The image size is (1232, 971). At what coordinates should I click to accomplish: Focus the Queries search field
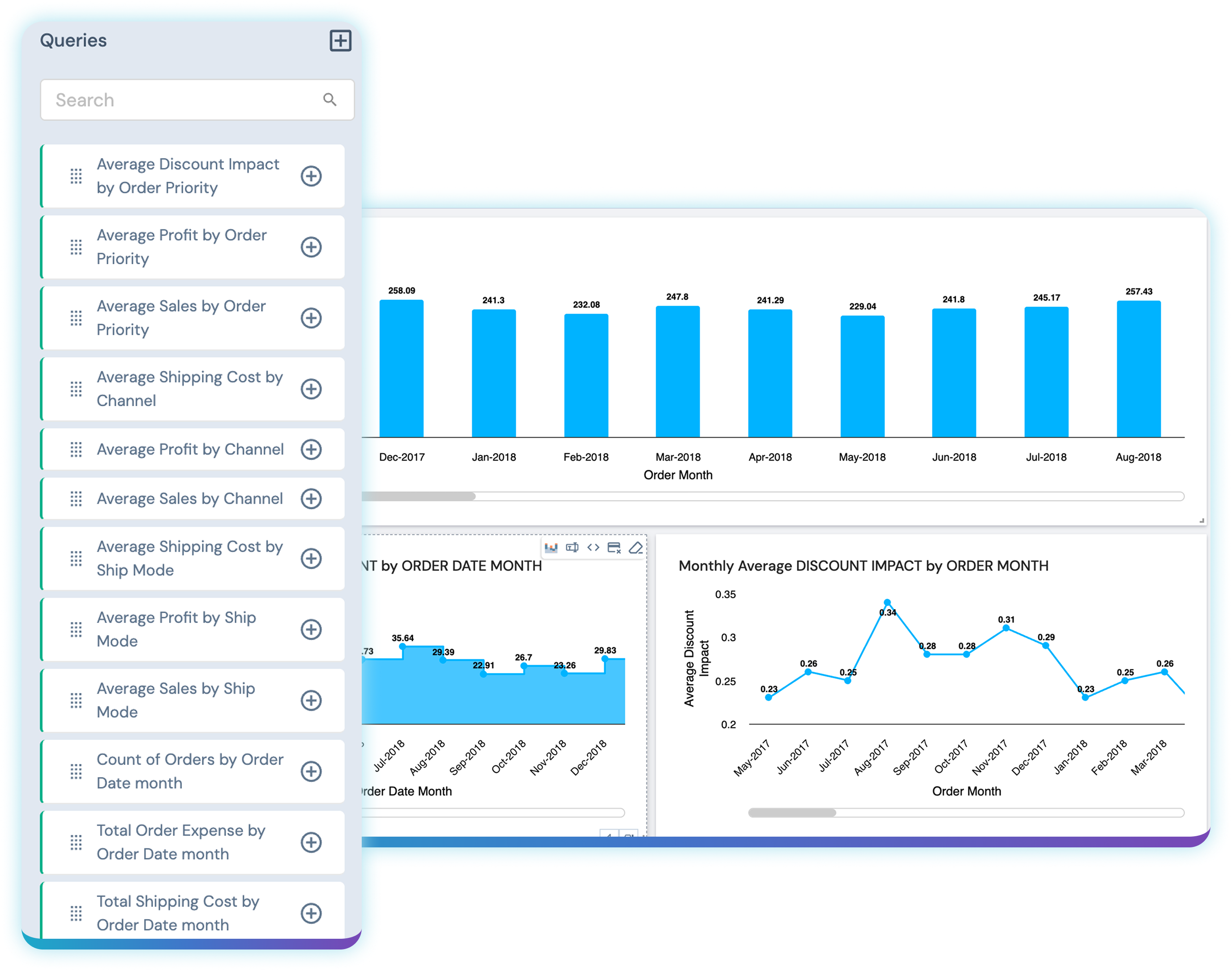coord(197,99)
